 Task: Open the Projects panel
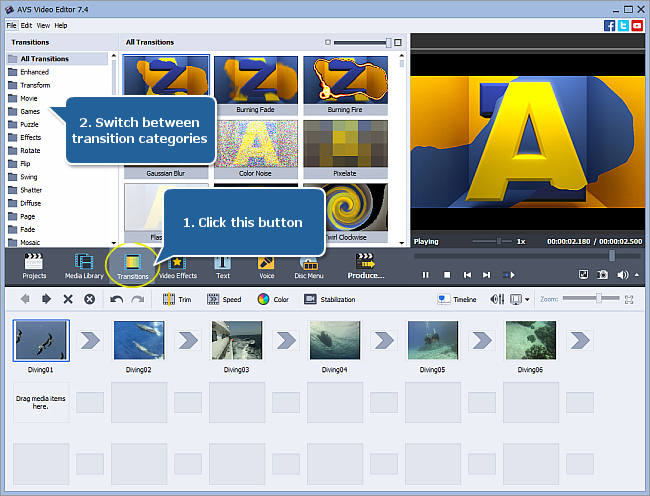(x=34, y=267)
